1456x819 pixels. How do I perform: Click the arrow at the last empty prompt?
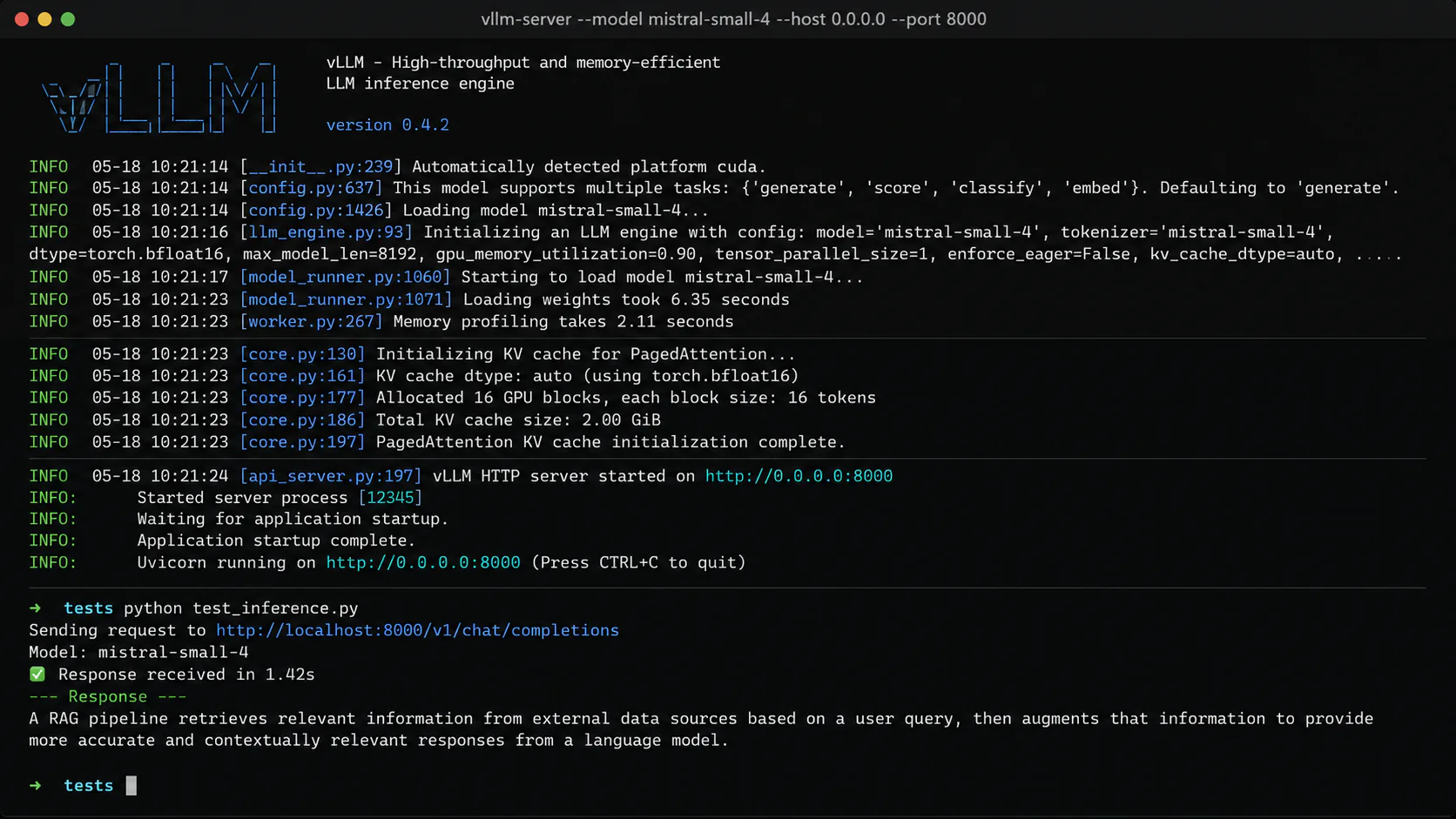[35, 786]
